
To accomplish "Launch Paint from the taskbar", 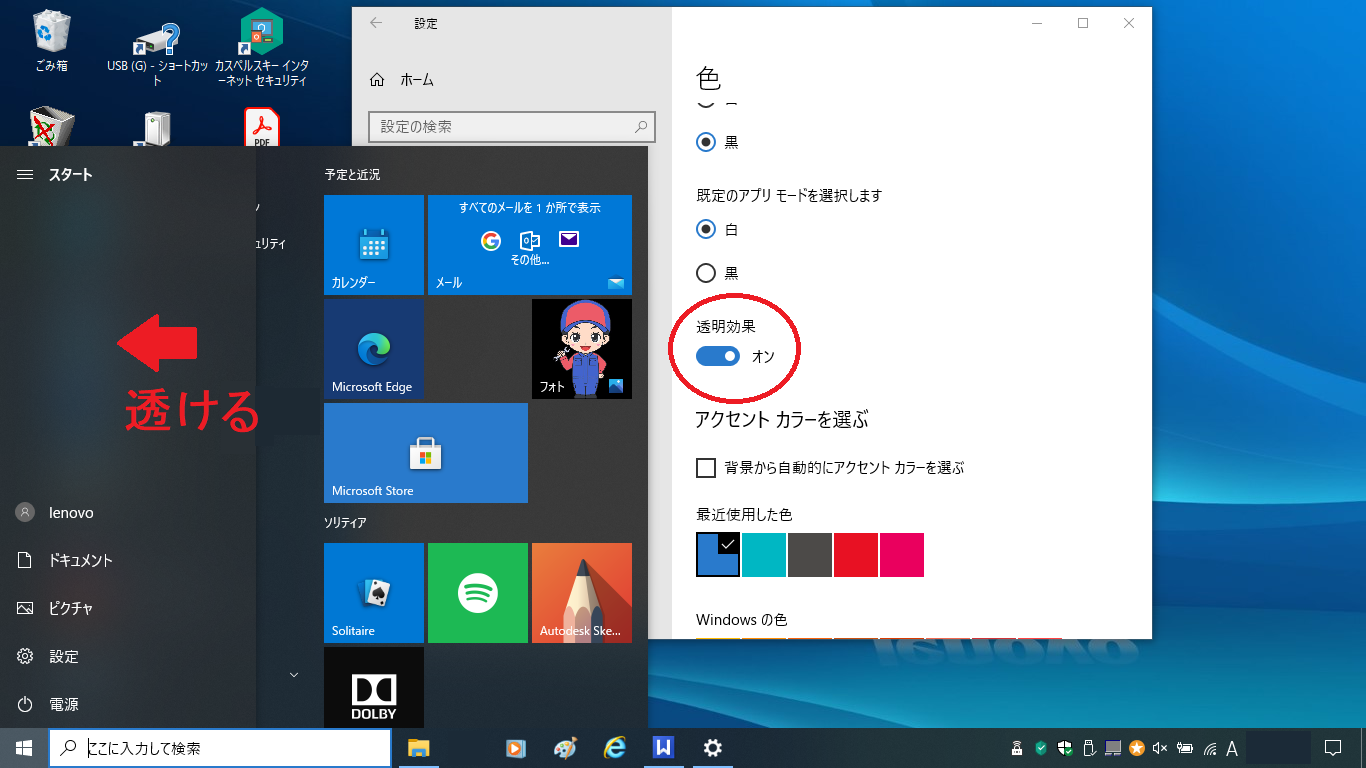I will (x=565, y=748).
